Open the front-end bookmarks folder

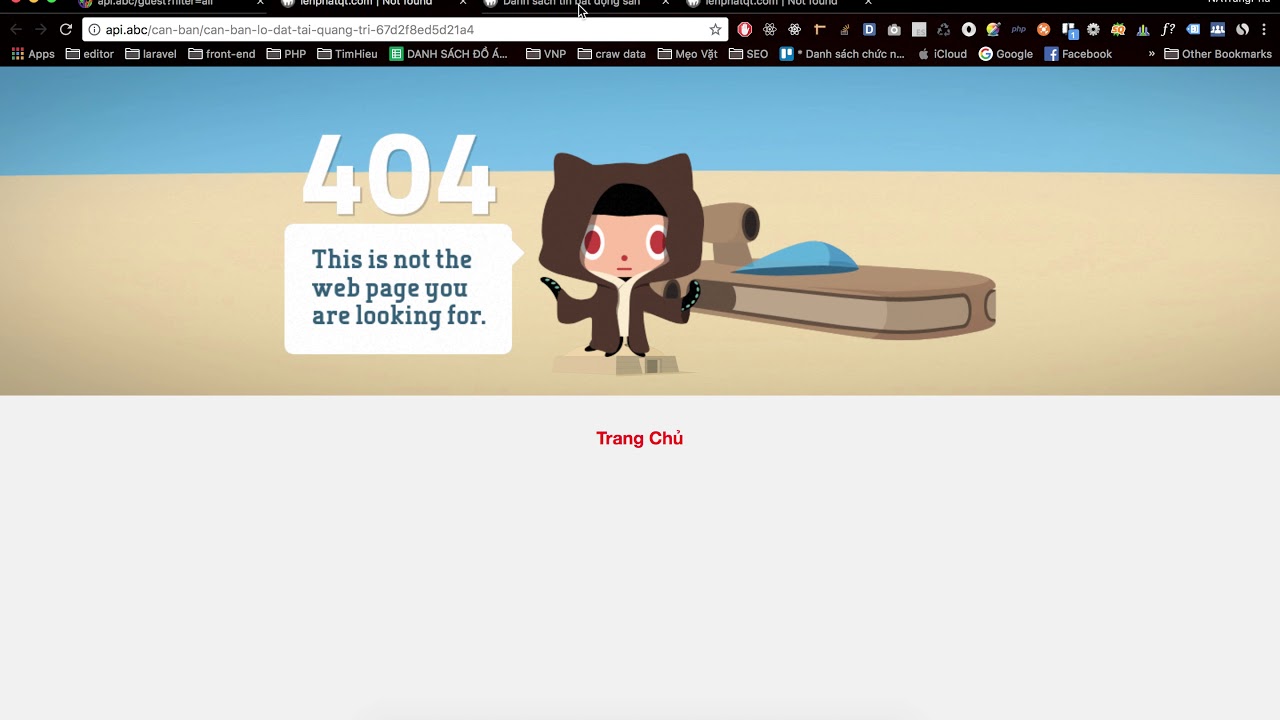tap(222, 54)
